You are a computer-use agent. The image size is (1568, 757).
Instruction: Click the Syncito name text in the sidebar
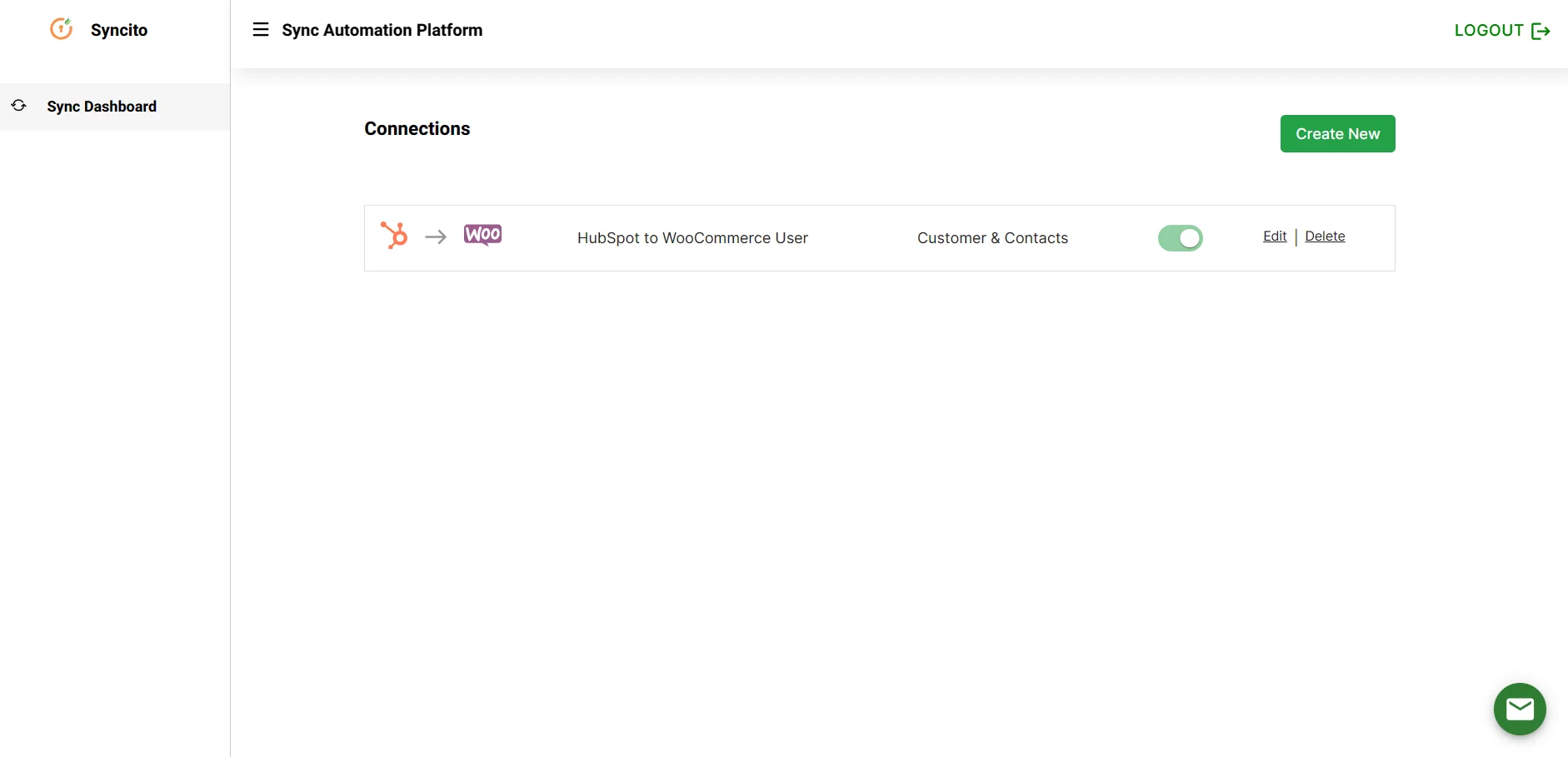click(x=119, y=30)
